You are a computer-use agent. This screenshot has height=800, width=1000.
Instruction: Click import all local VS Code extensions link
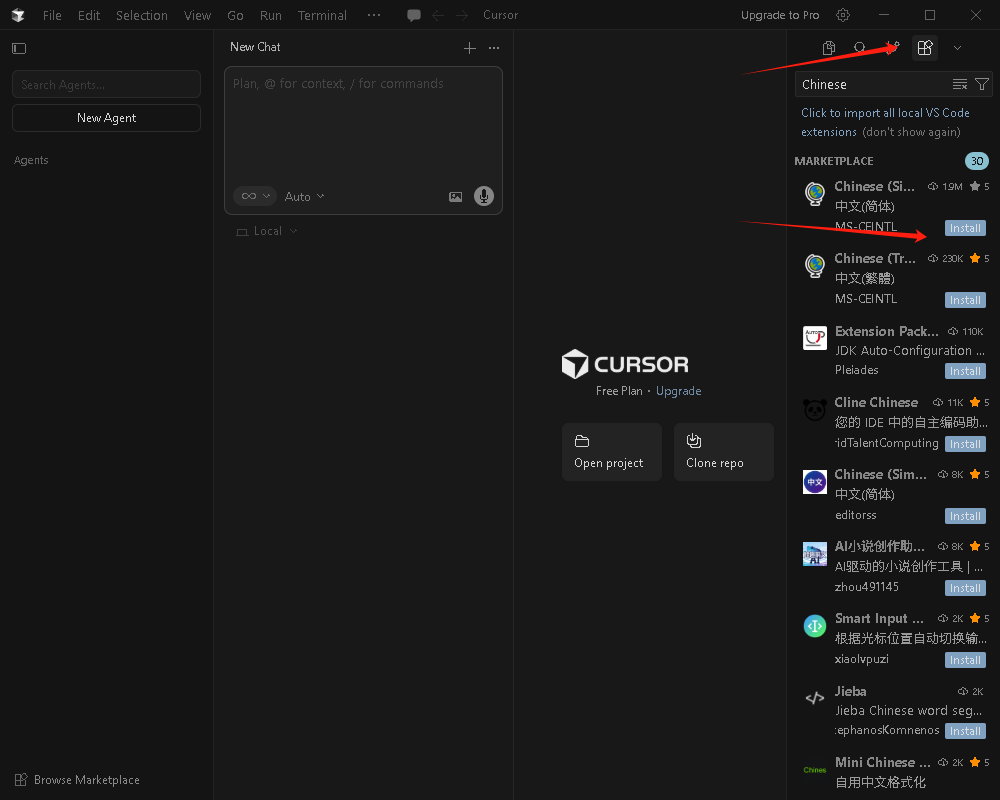885,113
